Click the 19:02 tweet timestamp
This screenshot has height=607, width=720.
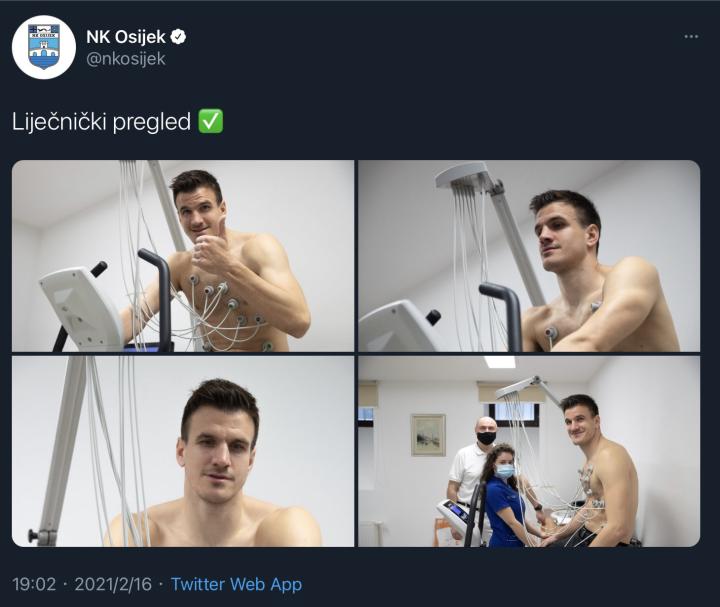click(33, 584)
